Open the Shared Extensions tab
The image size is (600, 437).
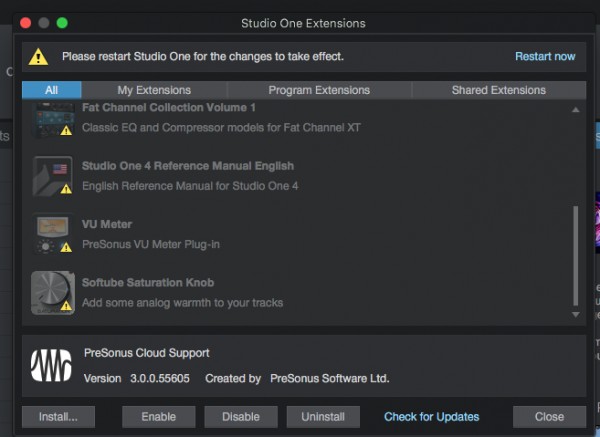[499, 90]
